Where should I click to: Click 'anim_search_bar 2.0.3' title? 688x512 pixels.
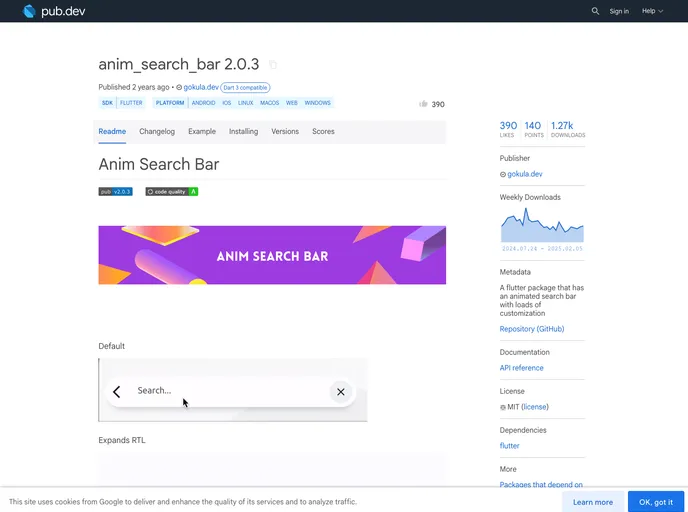pyautogui.click(x=179, y=64)
